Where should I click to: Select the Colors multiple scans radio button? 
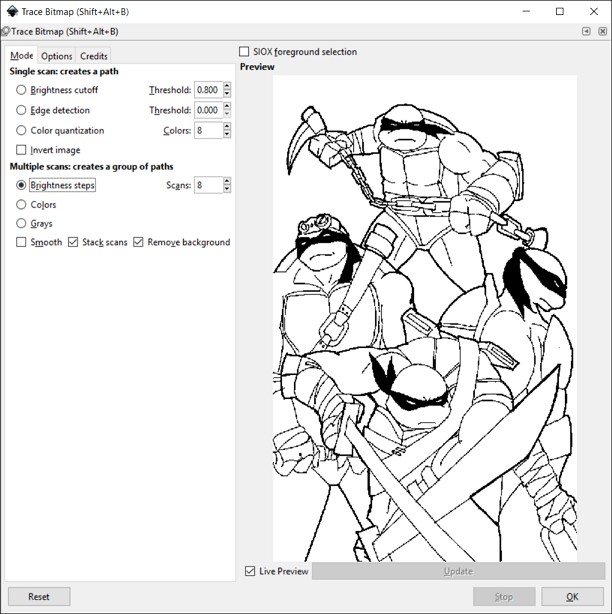click(x=21, y=204)
